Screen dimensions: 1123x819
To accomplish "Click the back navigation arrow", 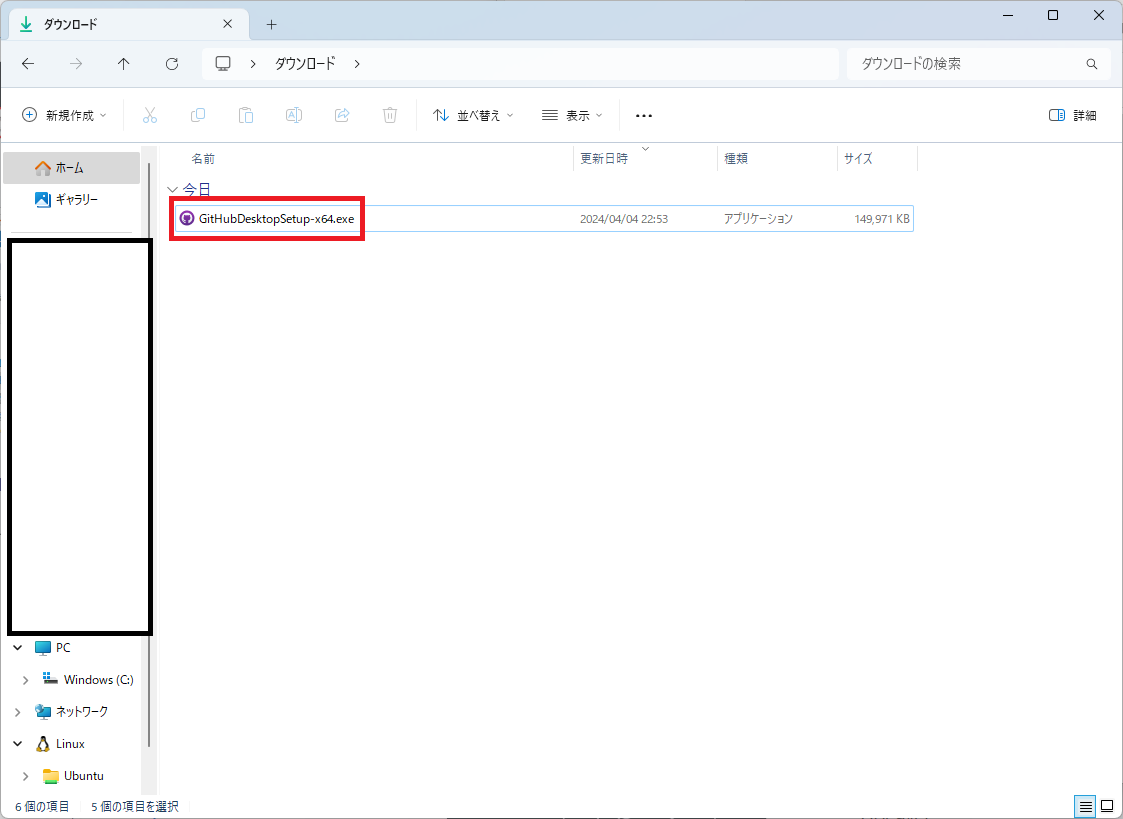I will click(x=28, y=63).
